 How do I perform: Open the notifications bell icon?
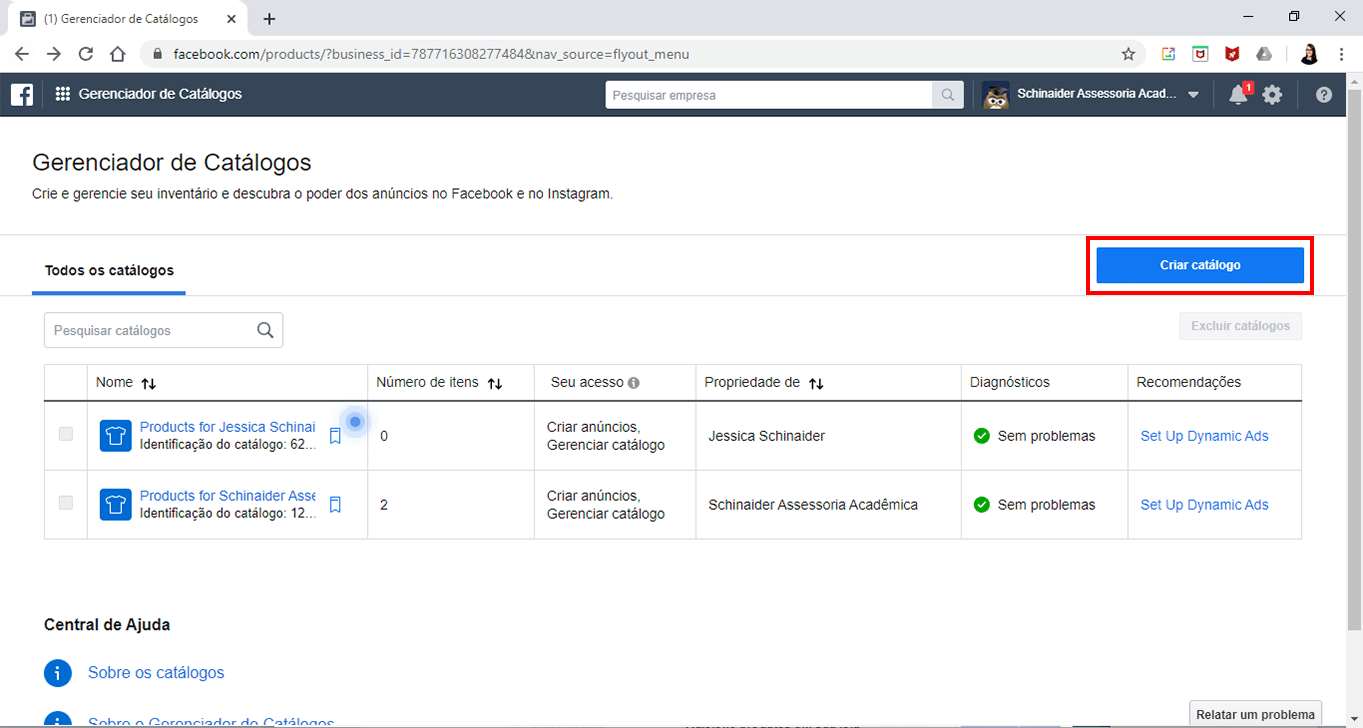(1238, 95)
